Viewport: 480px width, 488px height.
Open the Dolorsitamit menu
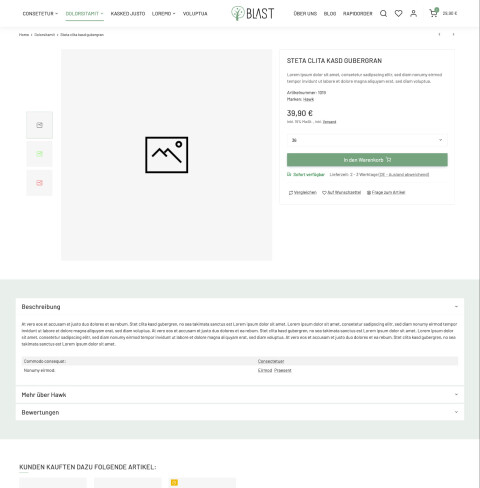(x=84, y=14)
